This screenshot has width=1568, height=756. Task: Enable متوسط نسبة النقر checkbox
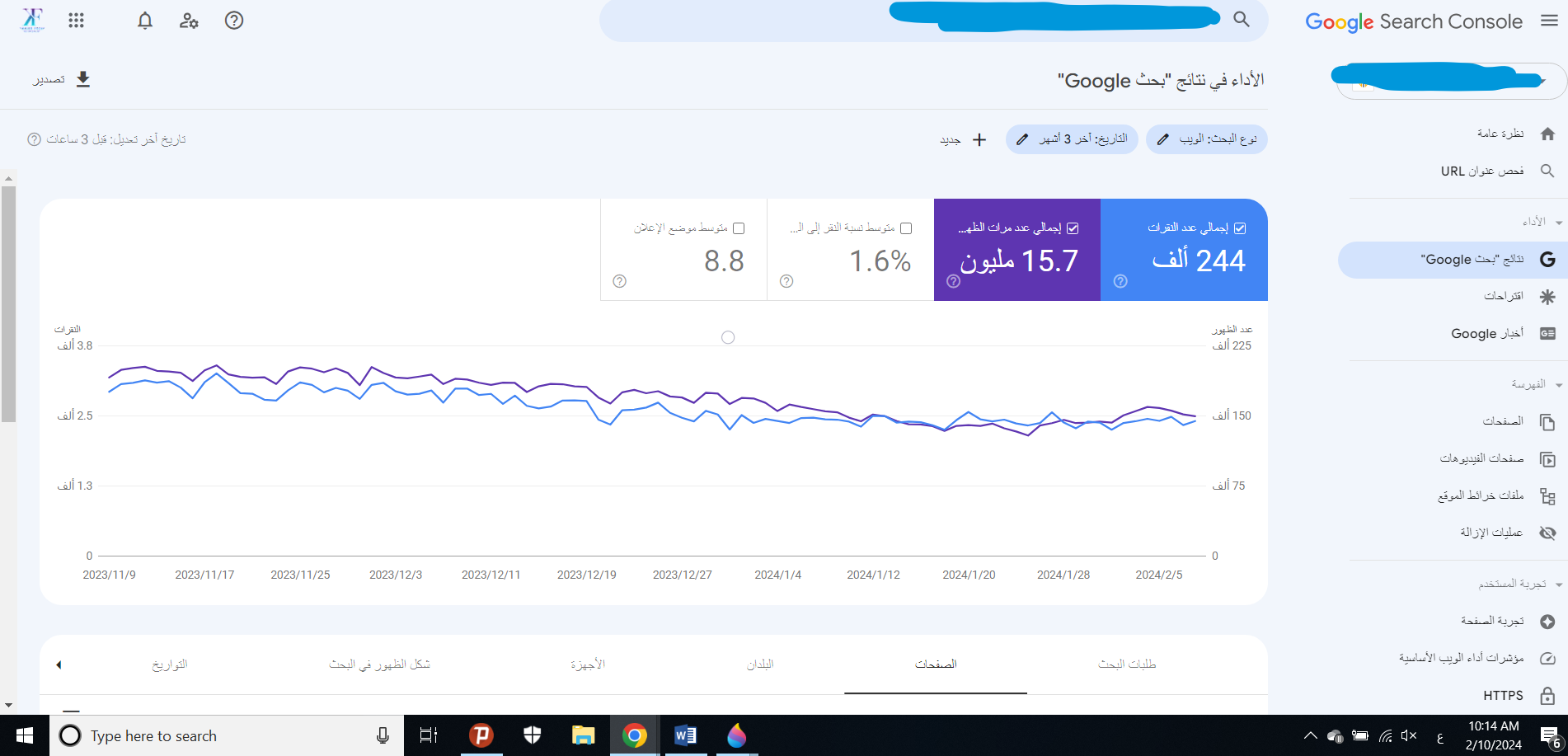(907, 227)
